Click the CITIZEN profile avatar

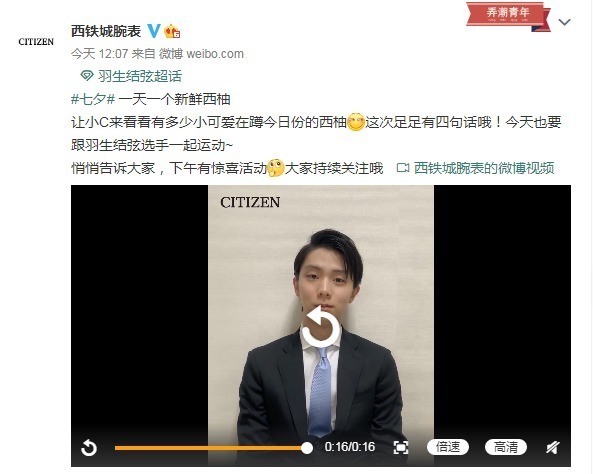coord(36,42)
